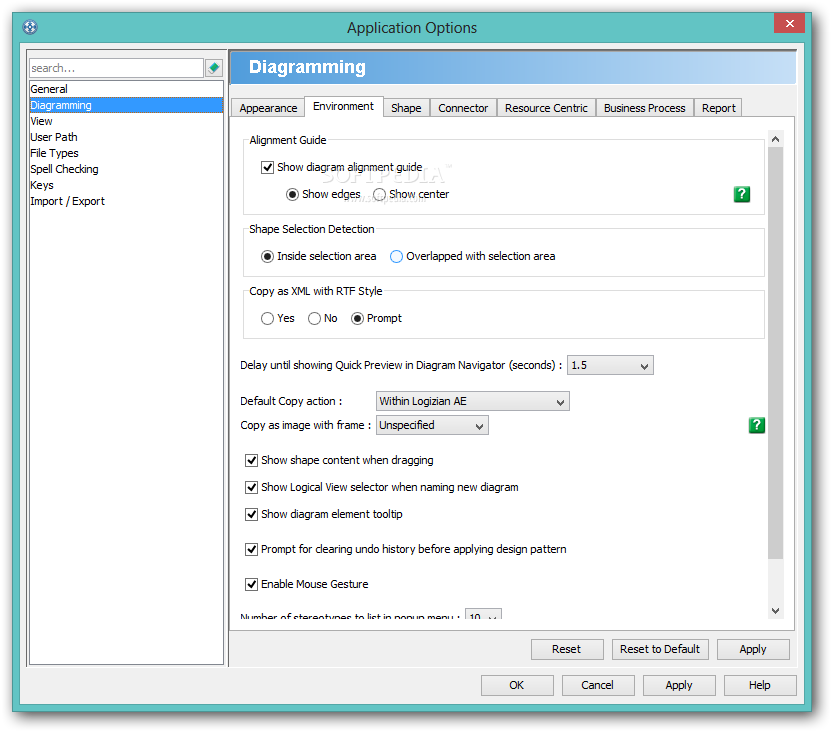
Task: Click the scrollbar down arrow
Action: pyautogui.click(x=775, y=611)
